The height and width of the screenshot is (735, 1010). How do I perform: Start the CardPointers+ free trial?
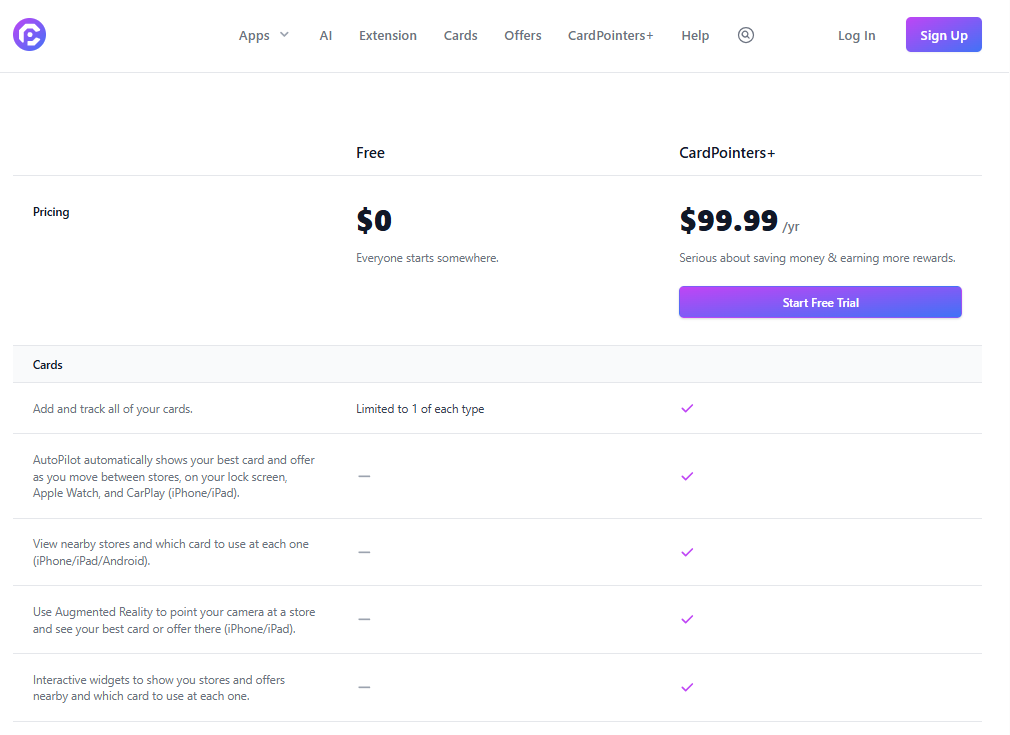tap(820, 302)
